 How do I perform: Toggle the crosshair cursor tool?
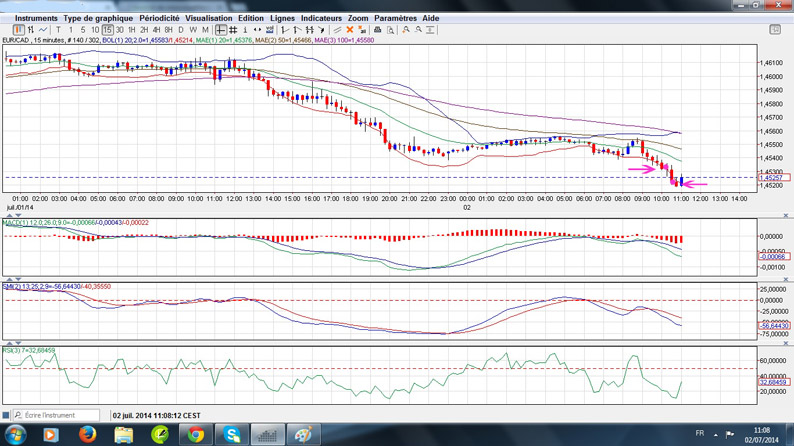point(221,30)
